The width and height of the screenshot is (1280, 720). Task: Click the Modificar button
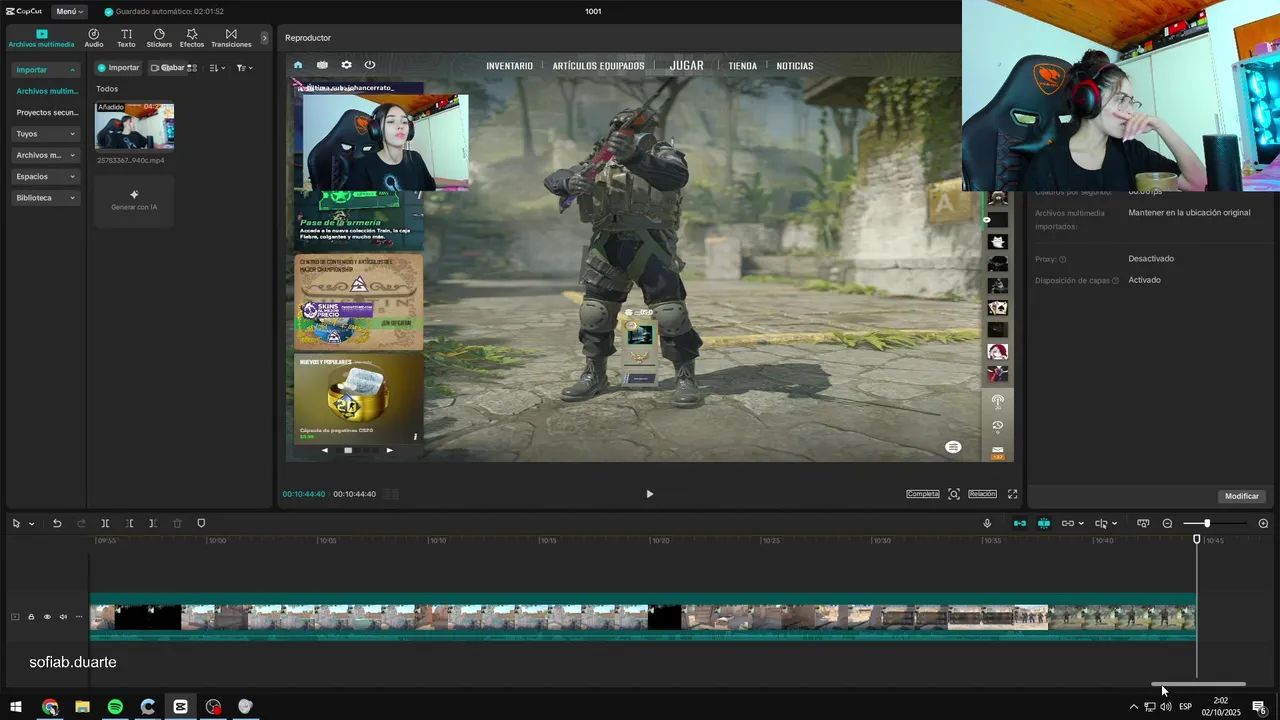click(x=1242, y=496)
